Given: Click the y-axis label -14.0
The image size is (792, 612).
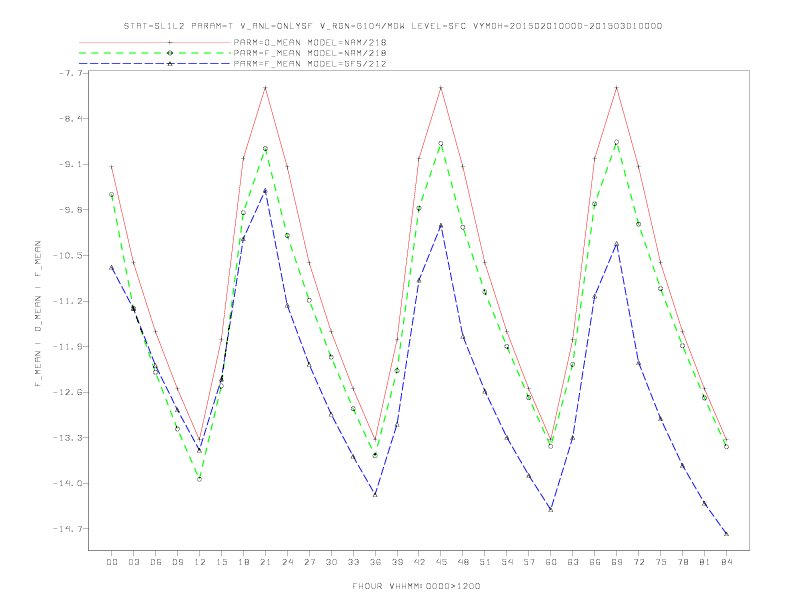Looking at the screenshot, I should coord(69,483).
